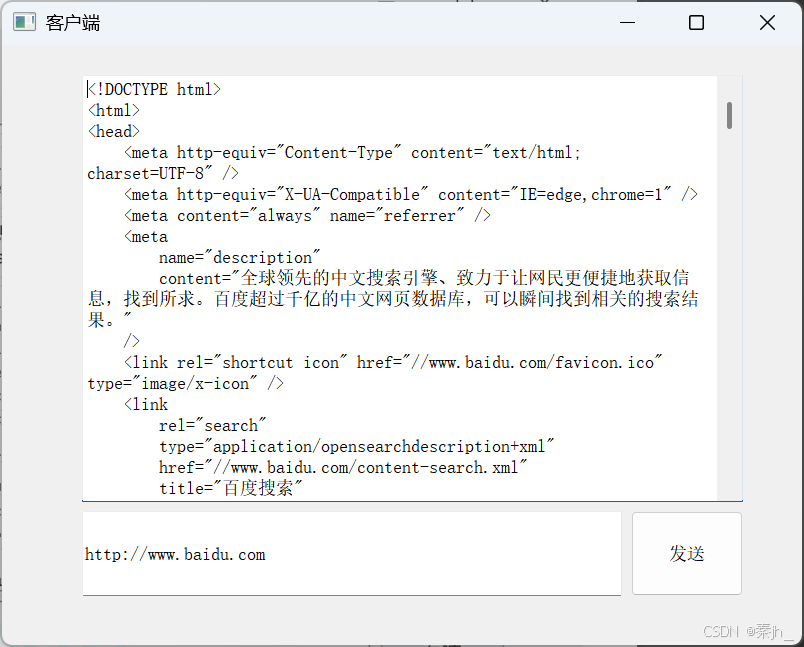Click the content-search.xml href line
Screen dimensions: 804x647
click(x=344, y=468)
